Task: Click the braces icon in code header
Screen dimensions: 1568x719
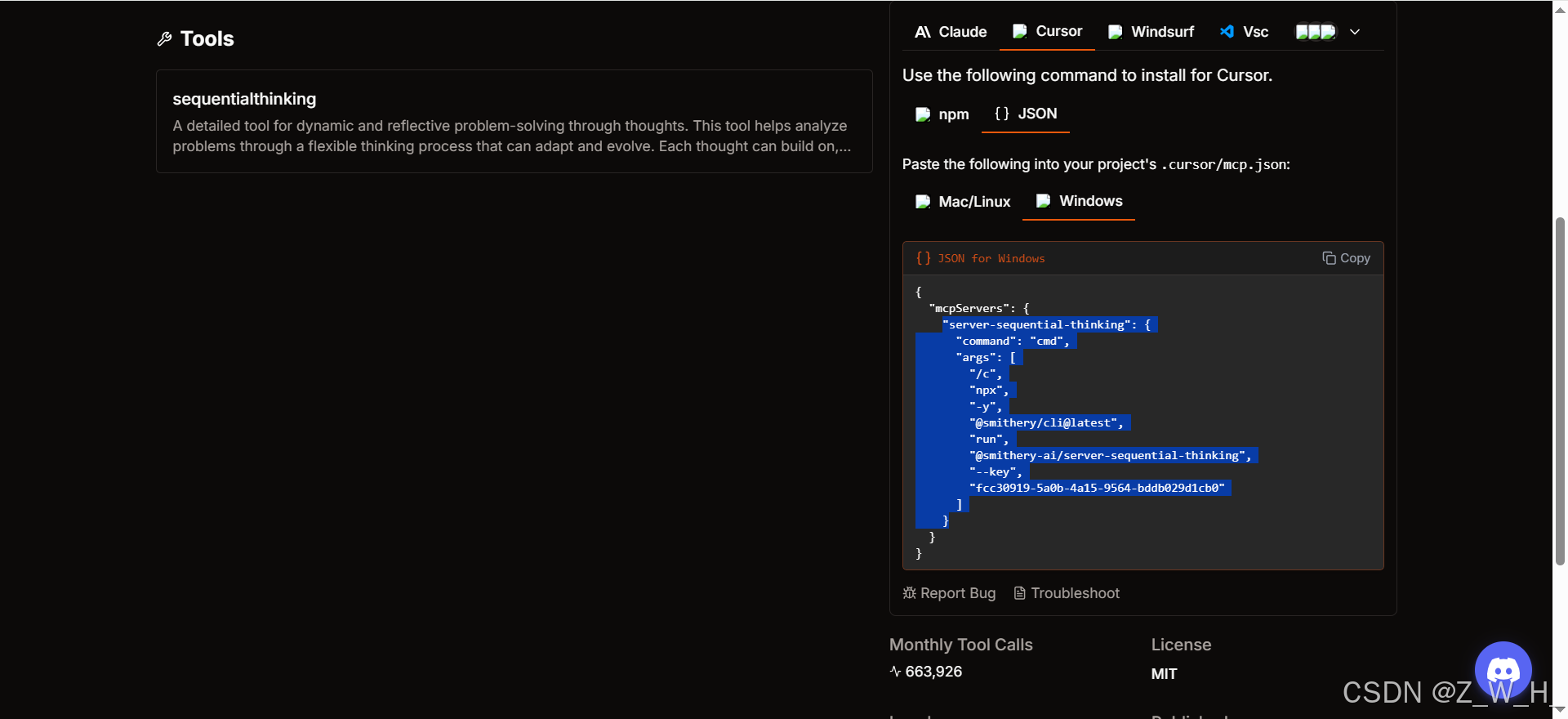Action: 924,258
